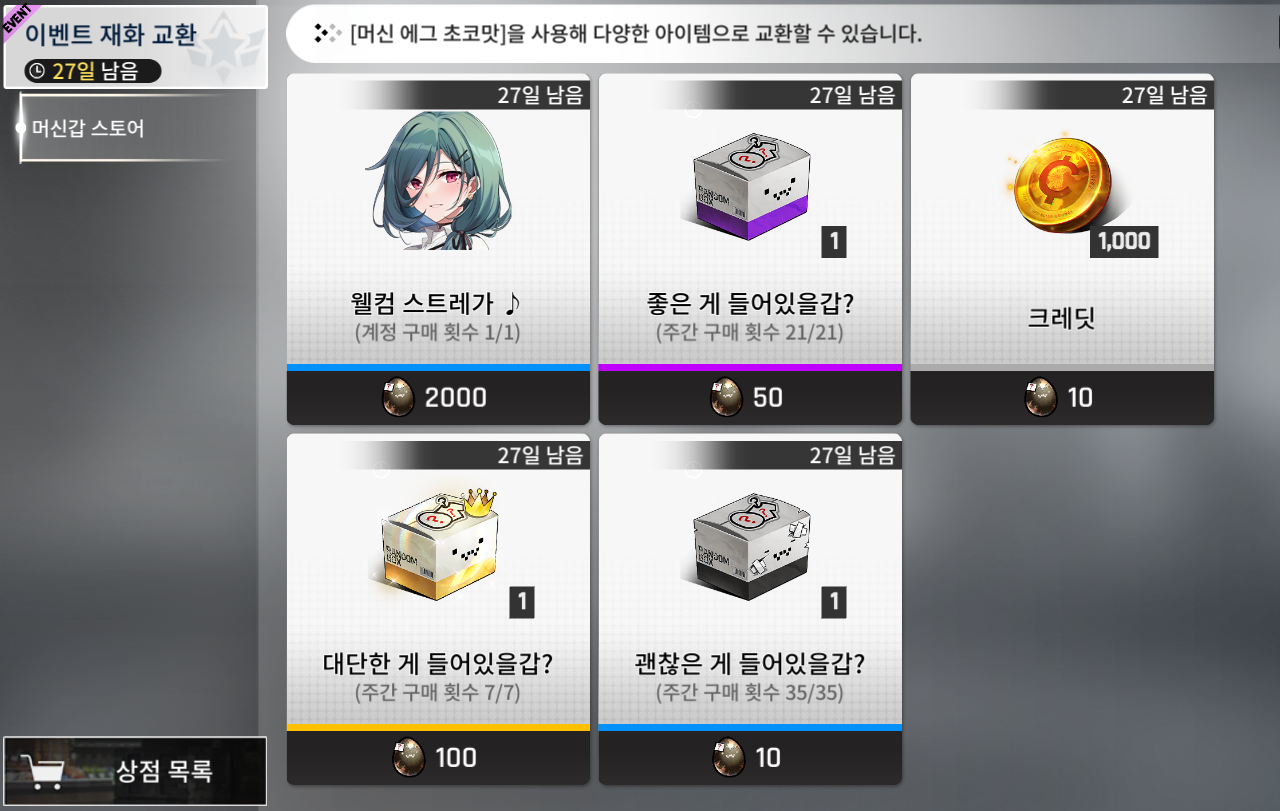
Task: Purchase 좋은 게 들어있을갑 for 50
Action: tap(750, 398)
